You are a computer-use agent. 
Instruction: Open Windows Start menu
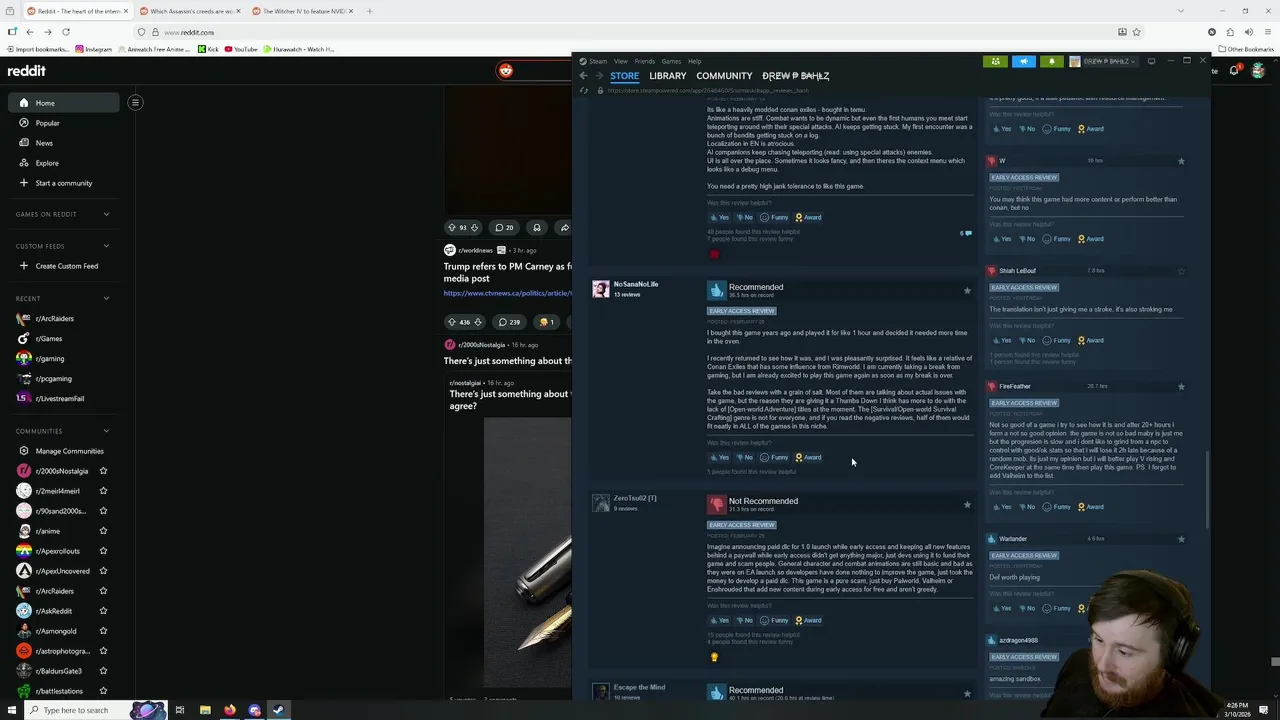point(12,710)
